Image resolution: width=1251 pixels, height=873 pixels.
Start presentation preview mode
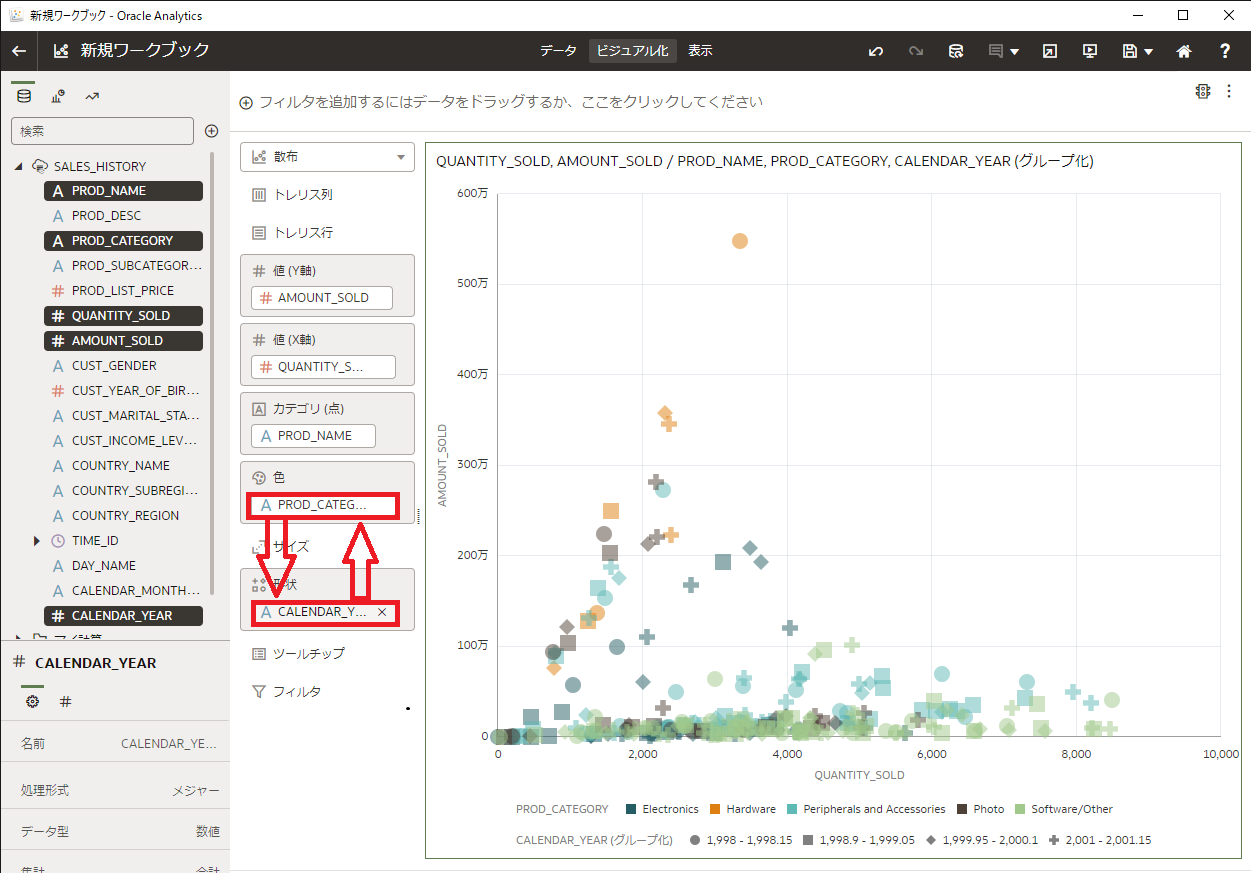point(1090,51)
